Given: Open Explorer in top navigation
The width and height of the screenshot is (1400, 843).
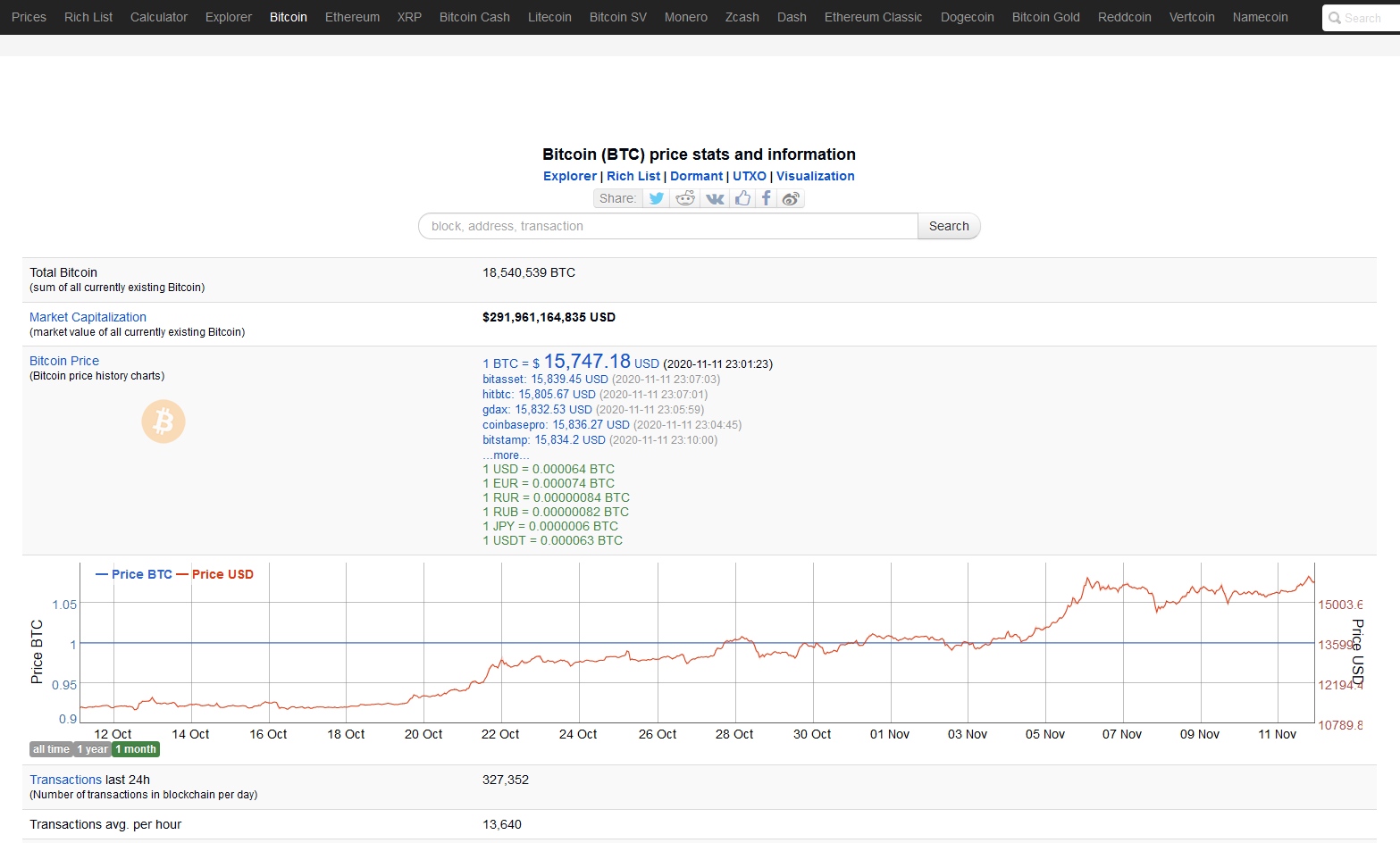Looking at the screenshot, I should (x=229, y=17).
